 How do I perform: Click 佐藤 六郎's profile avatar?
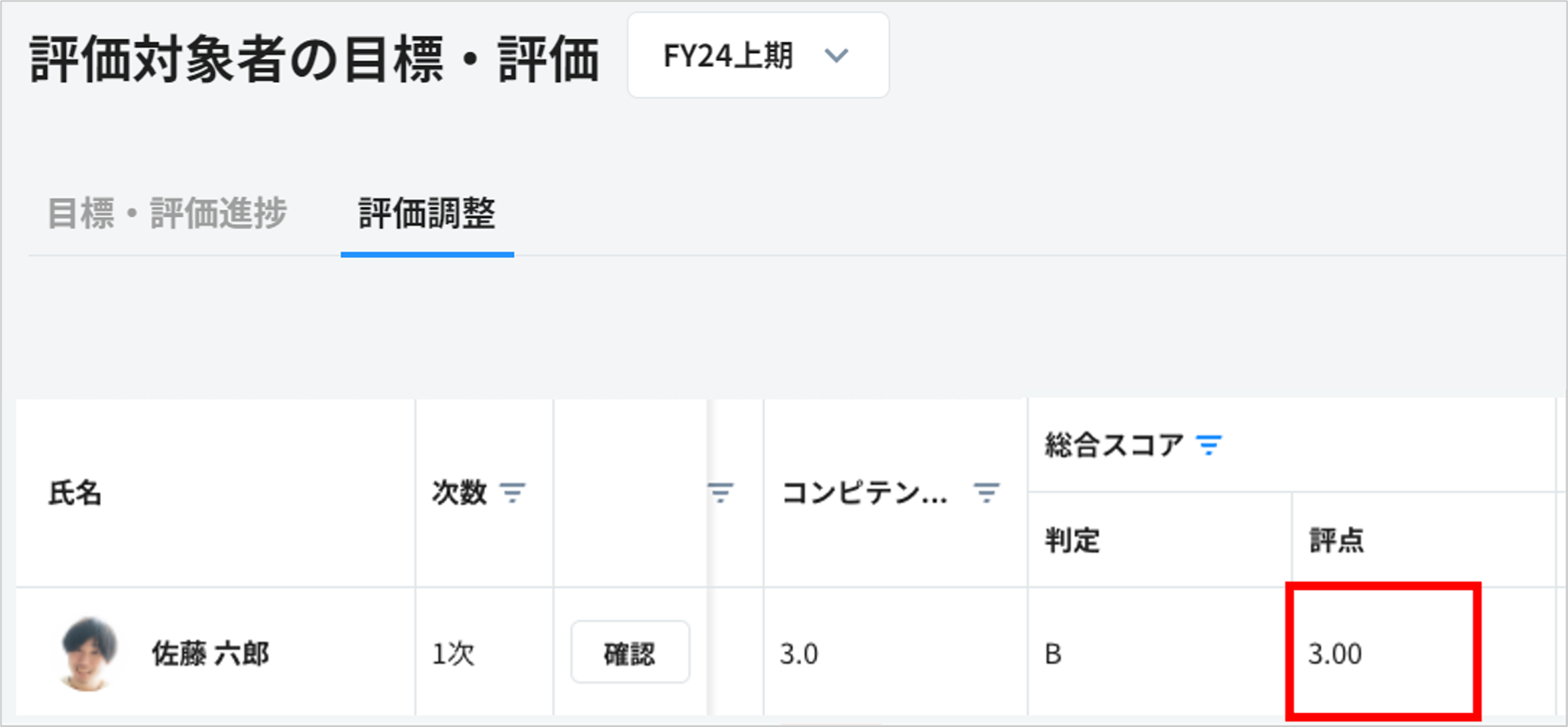tap(88, 653)
